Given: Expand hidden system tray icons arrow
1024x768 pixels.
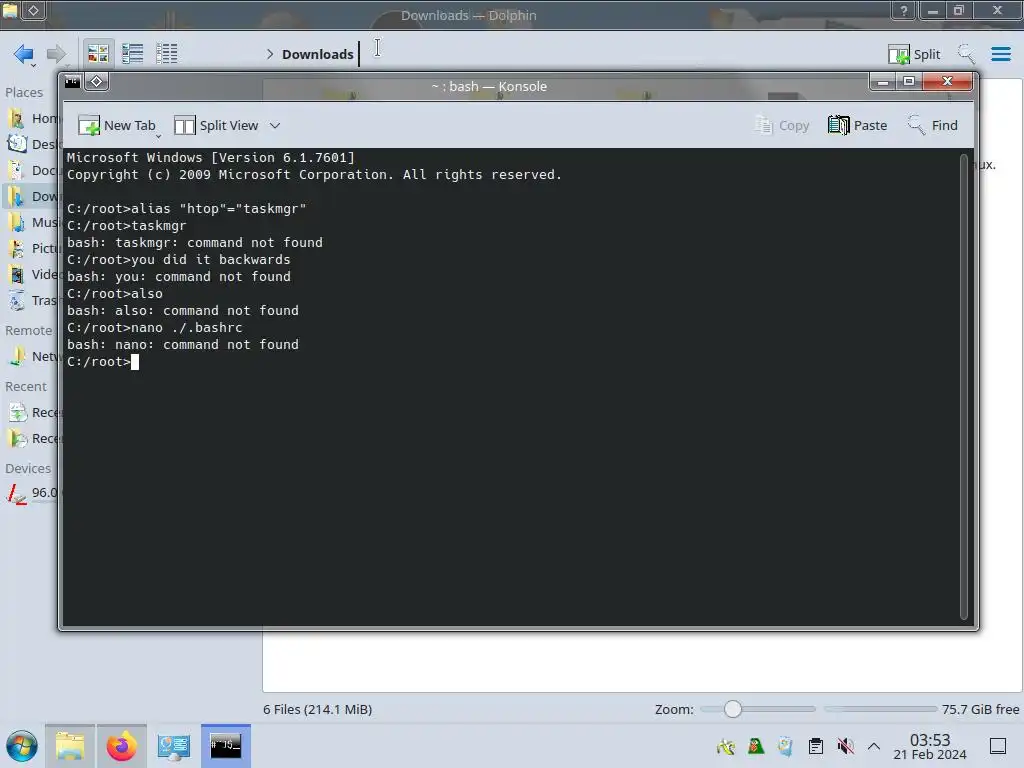Looking at the screenshot, I should tap(874, 746).
